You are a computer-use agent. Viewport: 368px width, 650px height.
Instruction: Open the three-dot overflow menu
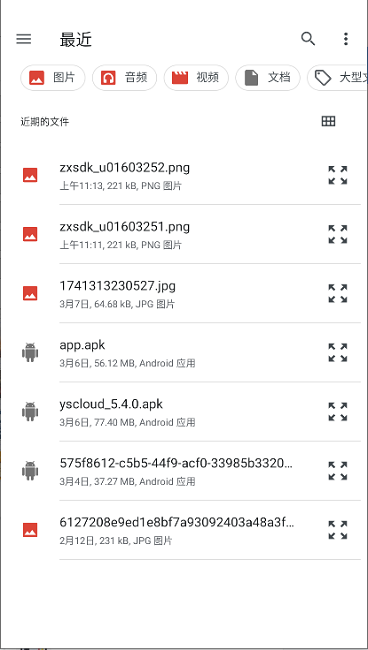click(346, 39)
